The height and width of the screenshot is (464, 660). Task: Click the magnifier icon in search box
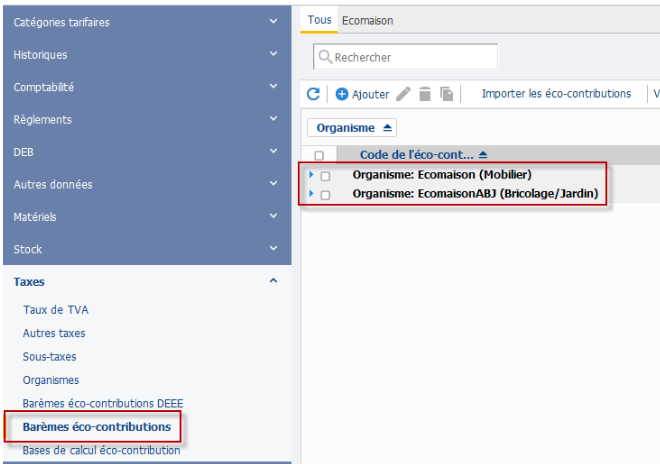(x=325, y=56)
